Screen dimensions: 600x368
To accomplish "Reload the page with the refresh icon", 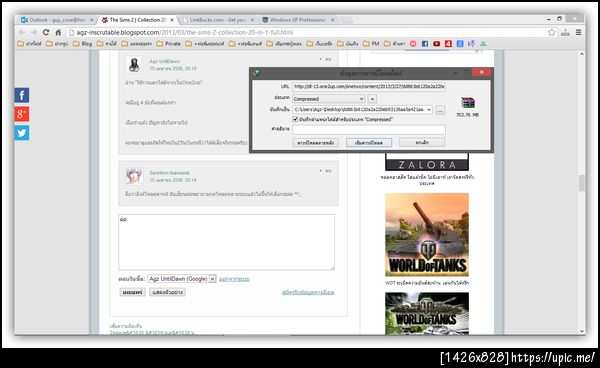I will 46,33.
